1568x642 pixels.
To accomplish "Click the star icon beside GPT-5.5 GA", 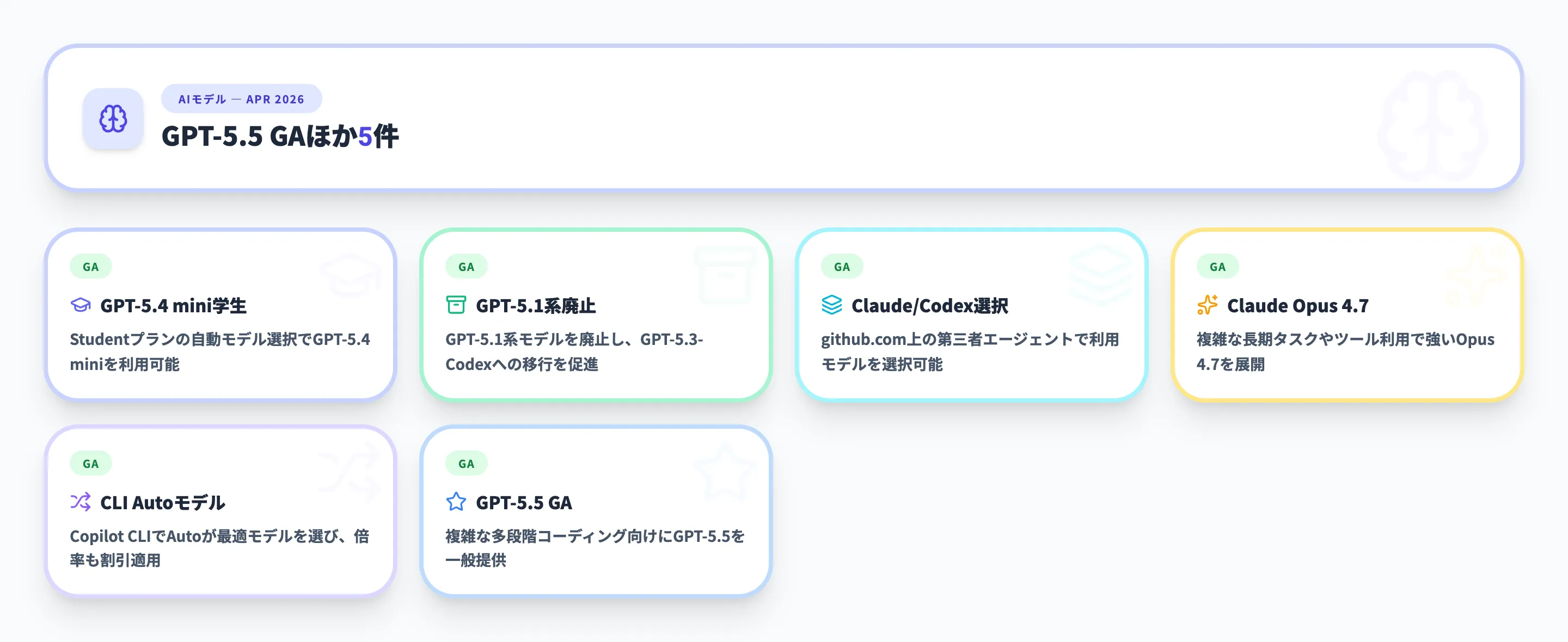I will 456,502.
